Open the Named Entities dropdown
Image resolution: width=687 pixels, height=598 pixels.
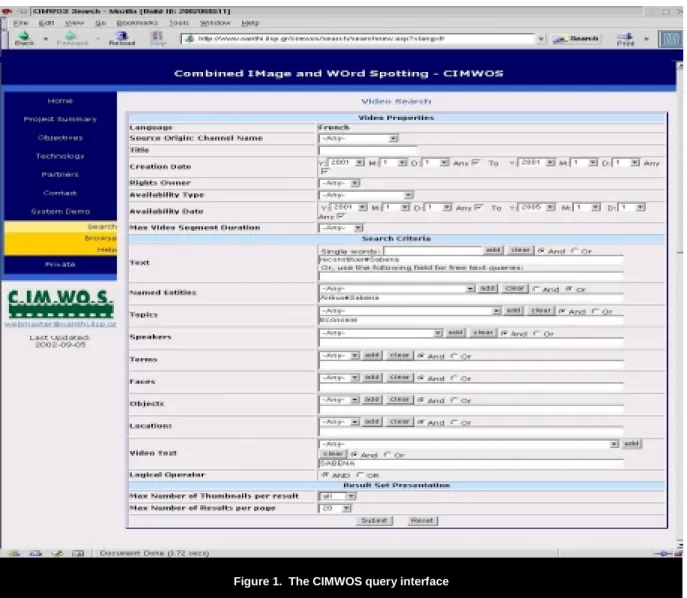pos(397,289)
